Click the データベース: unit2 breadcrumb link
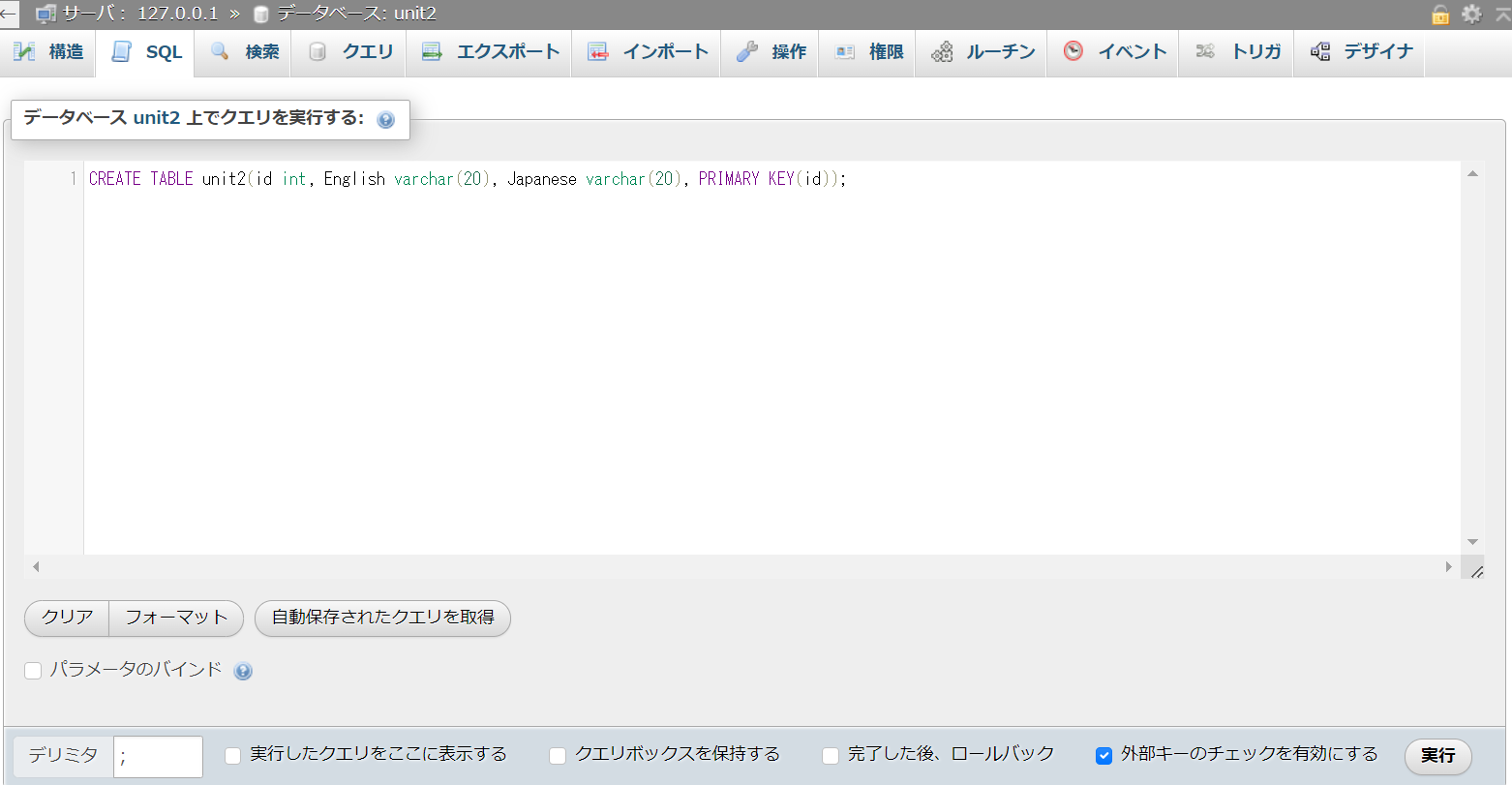Image resolution: width=1512 pixels, height=785 pixels. pos(356,15)
